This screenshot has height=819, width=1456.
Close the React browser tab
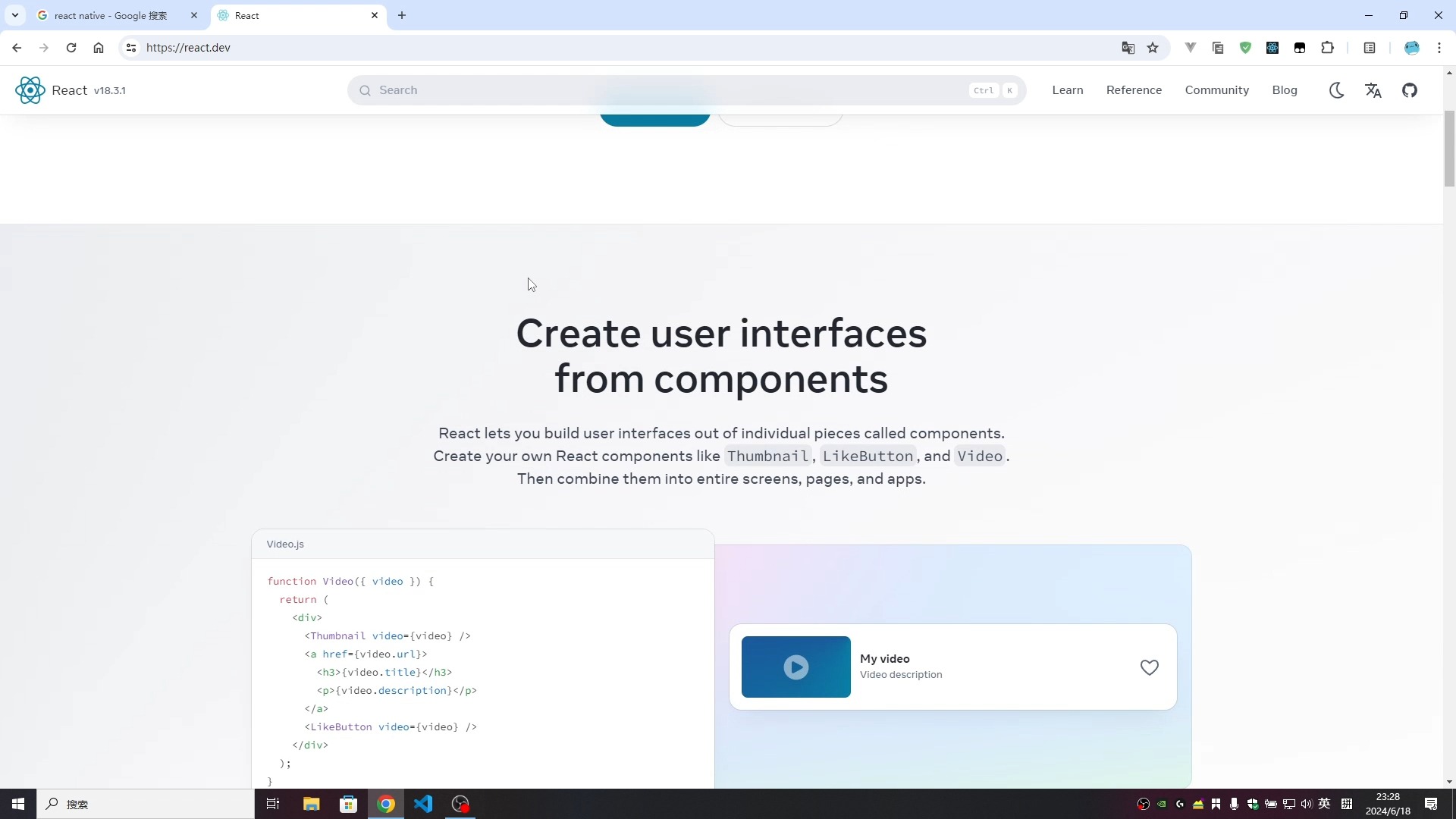click(x=375, y=16)
